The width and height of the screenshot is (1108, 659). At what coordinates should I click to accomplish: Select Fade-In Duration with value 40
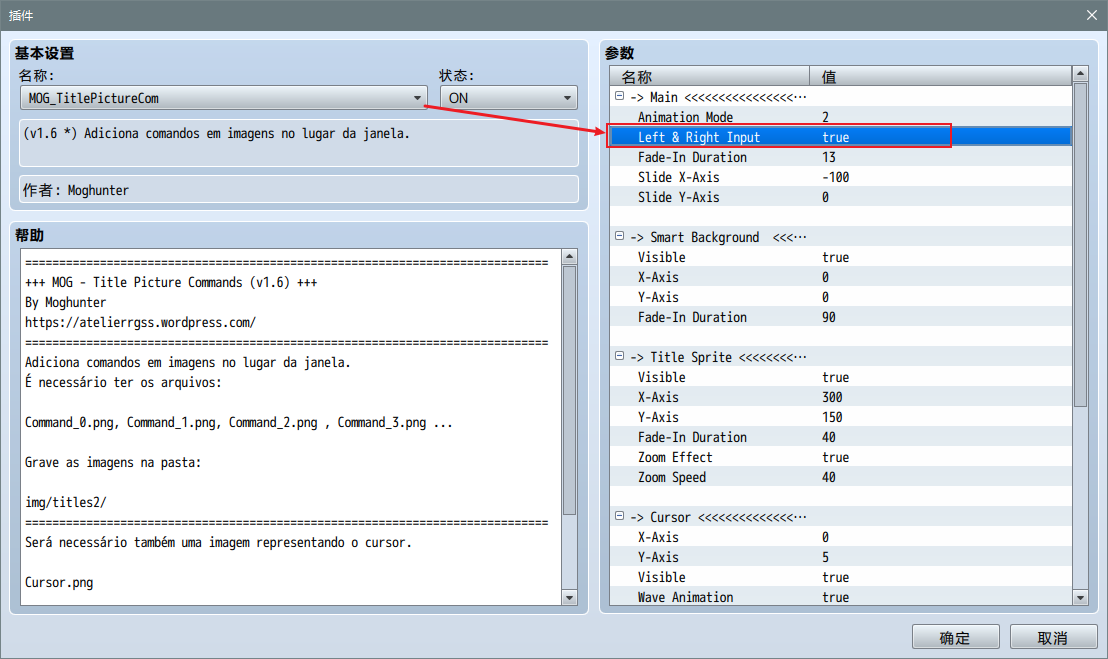coord(841,437)
